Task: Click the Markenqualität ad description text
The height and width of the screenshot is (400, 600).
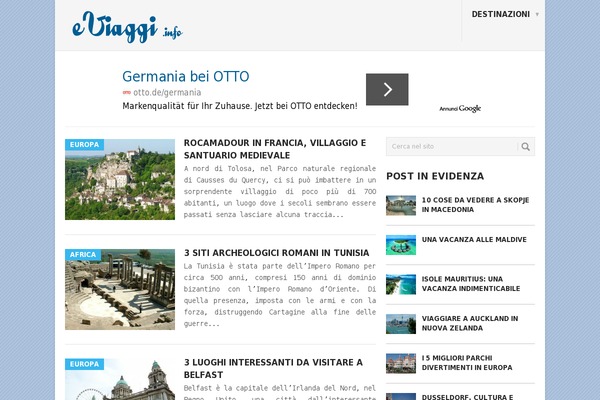Action: click(x=240, y=106)
